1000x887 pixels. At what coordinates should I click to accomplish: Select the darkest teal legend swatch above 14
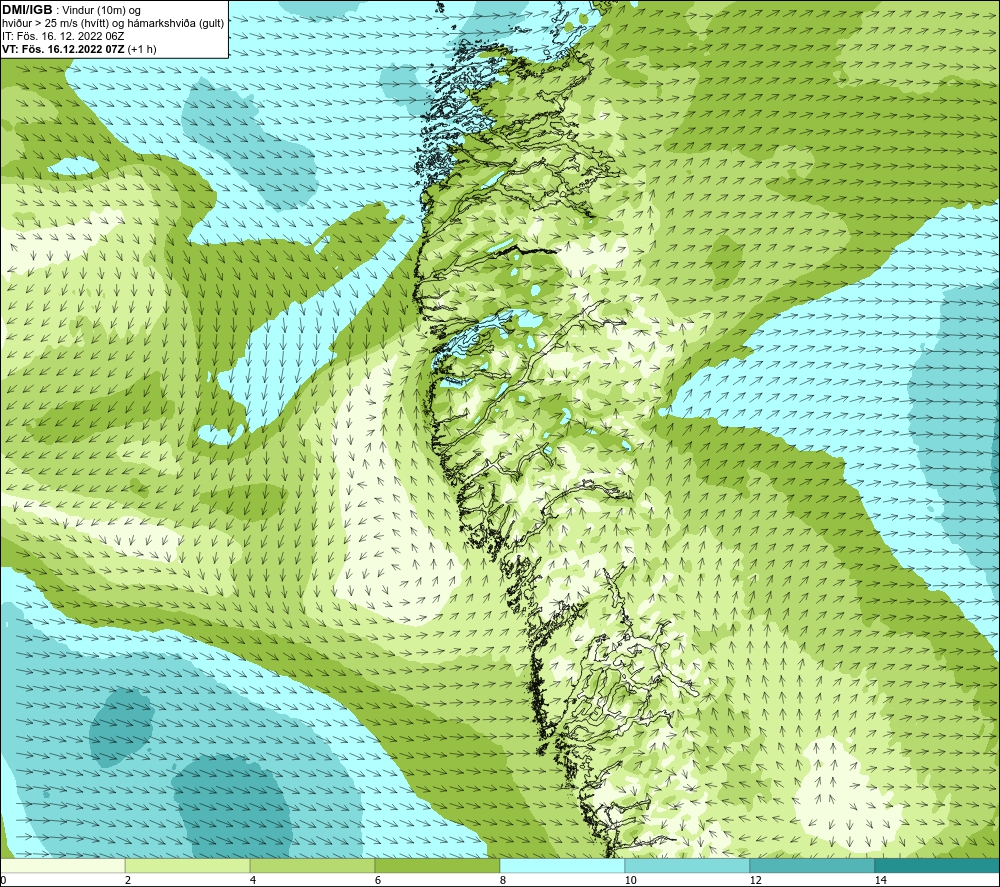pyautogui.click(x=938, y=865)
